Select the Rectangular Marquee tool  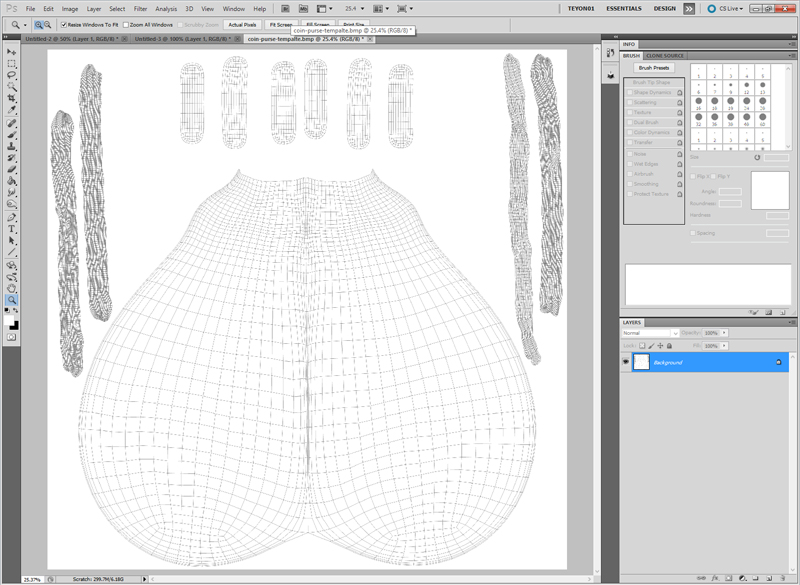[x=12, y=63]
